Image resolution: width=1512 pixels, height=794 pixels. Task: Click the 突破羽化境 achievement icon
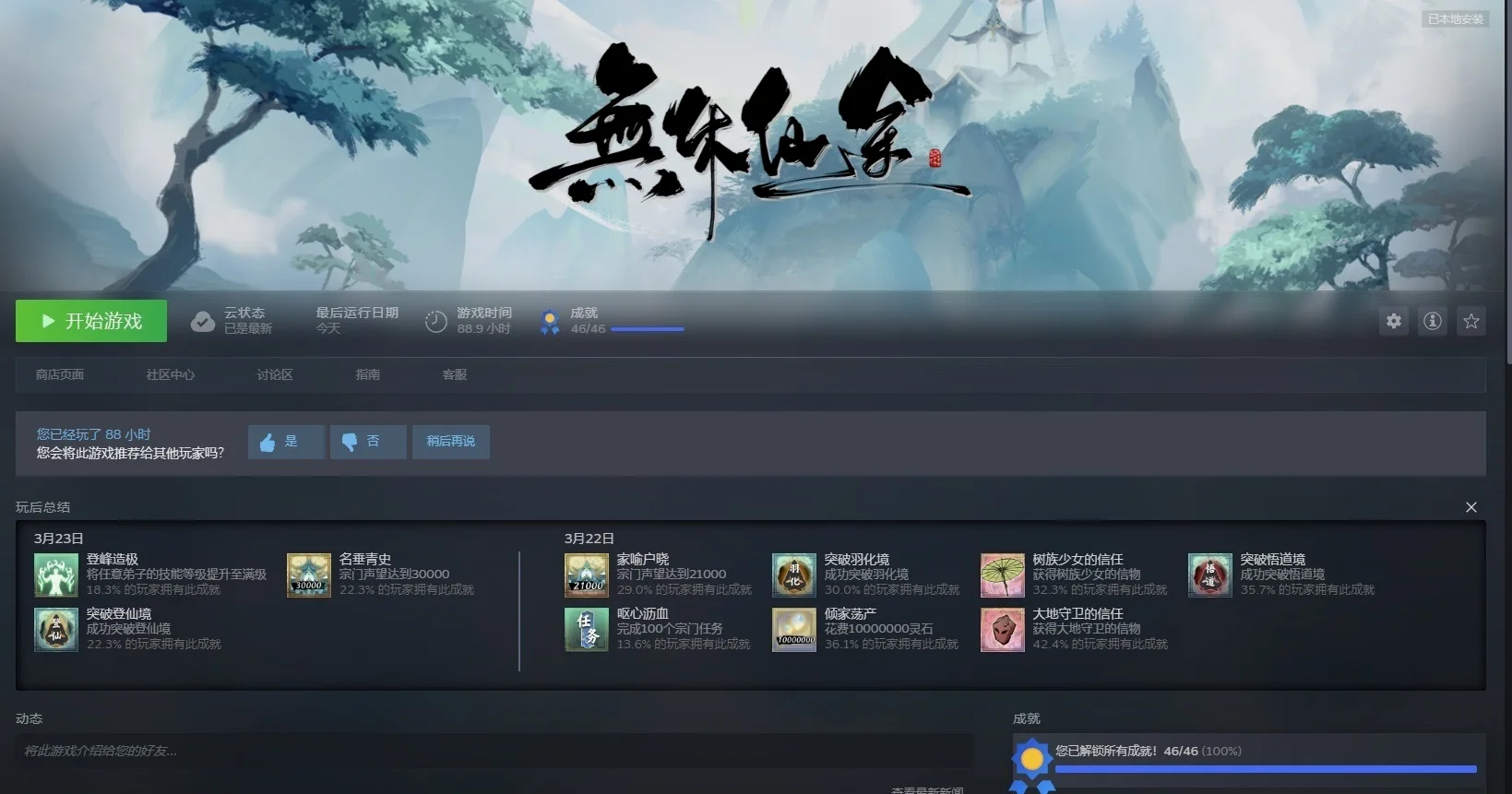[794, 575]
